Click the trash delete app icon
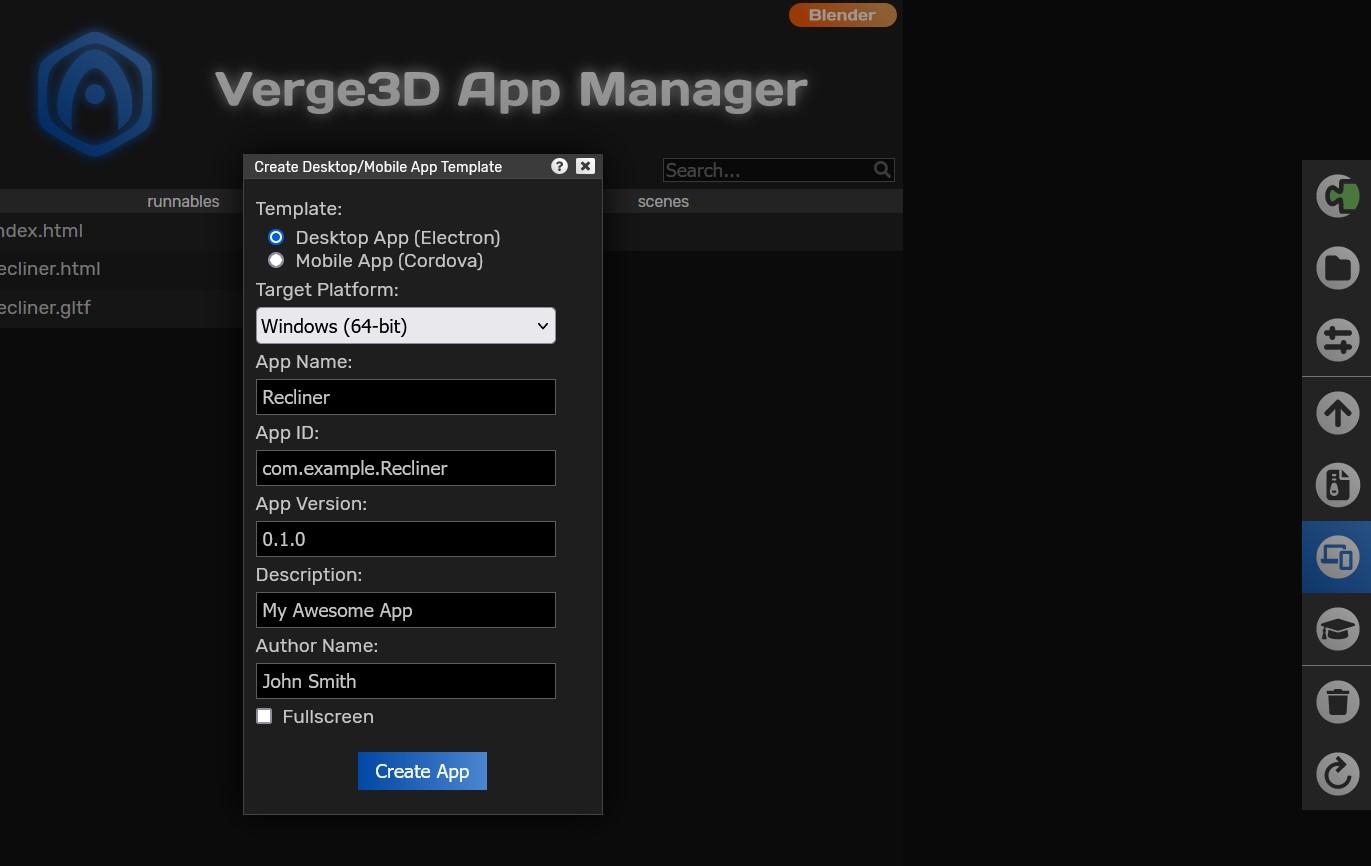The height and width of the screenshot is (866, 1371). [1337, 702]
